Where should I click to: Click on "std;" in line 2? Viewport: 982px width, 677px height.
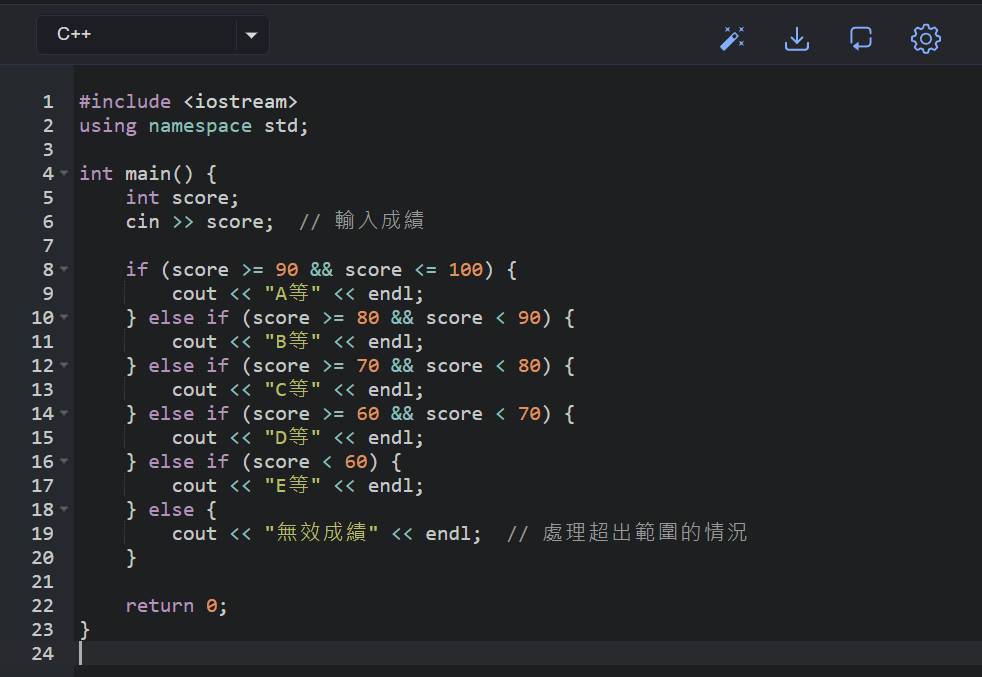[286, 126]
